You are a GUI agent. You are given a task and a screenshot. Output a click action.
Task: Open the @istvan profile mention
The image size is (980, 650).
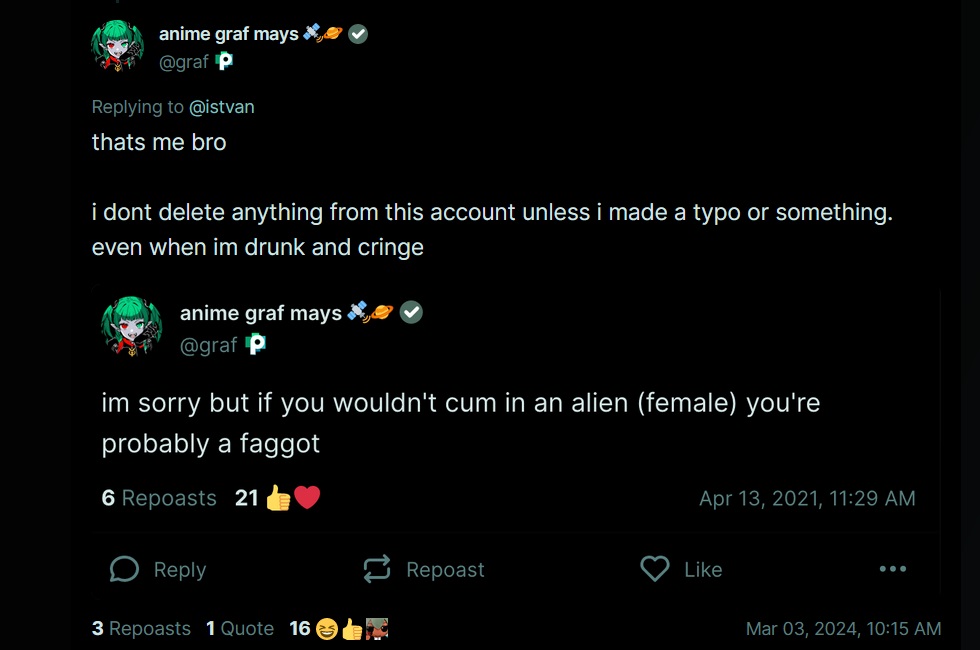(221, 107)
